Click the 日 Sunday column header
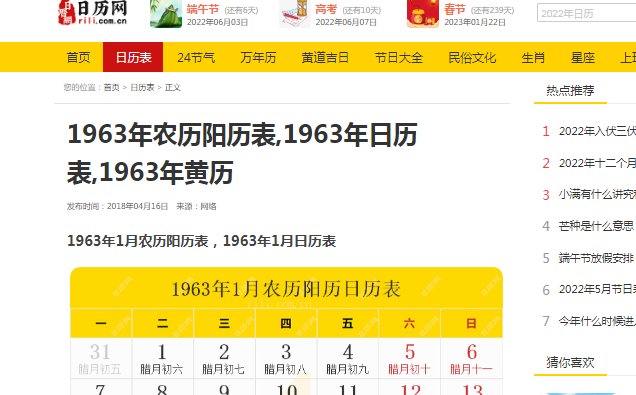Image resolution: width=636 pixels, height=395 pixels. pos(471,323)
